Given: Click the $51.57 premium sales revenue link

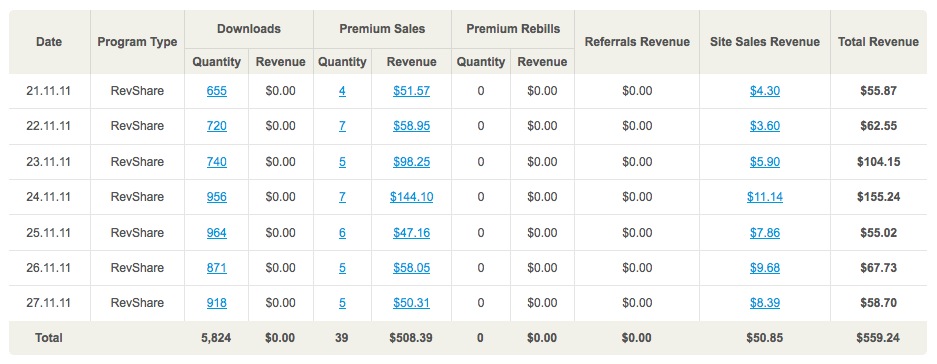Looking at the screenshot, I should point(411,91).
